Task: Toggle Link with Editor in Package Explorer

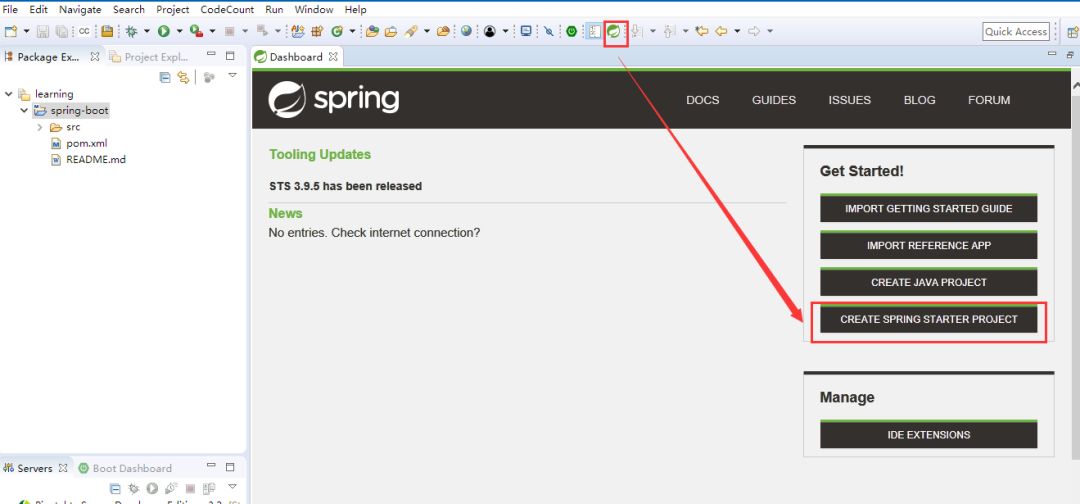Action: point(183,77)
